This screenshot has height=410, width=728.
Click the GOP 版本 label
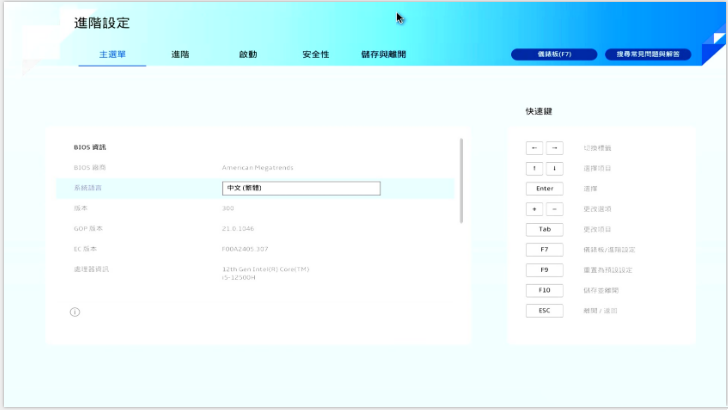[88, 228]
